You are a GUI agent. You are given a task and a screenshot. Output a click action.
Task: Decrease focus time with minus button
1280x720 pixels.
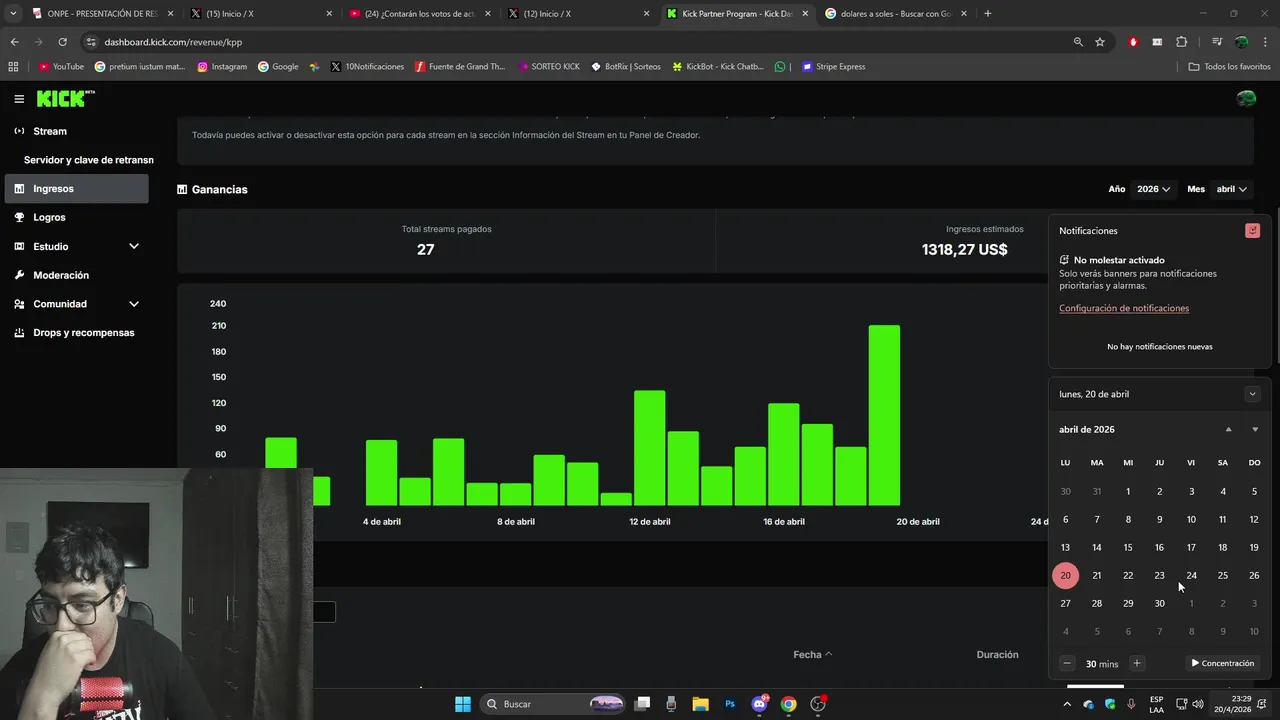click(1067, 663)
